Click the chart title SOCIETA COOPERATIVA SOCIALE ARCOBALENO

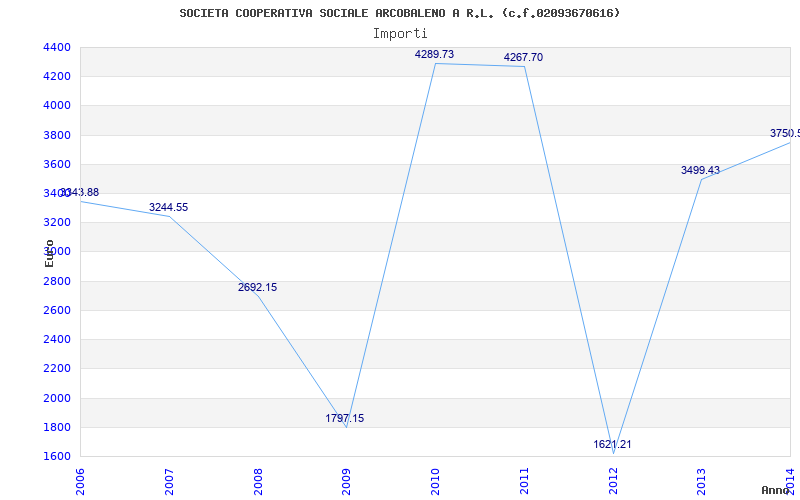pyautogui.click(x=400, y=13)
